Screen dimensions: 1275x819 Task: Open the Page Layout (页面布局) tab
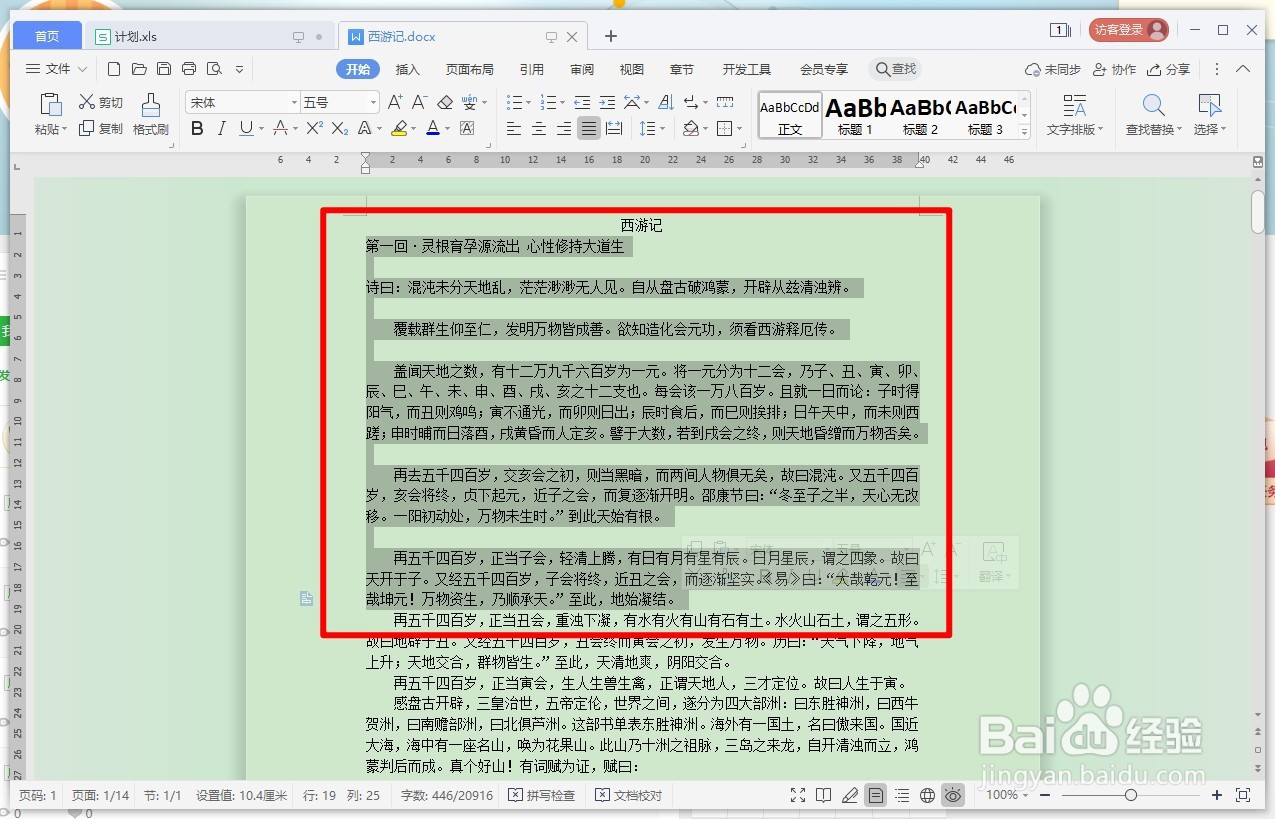click(470, 69)
